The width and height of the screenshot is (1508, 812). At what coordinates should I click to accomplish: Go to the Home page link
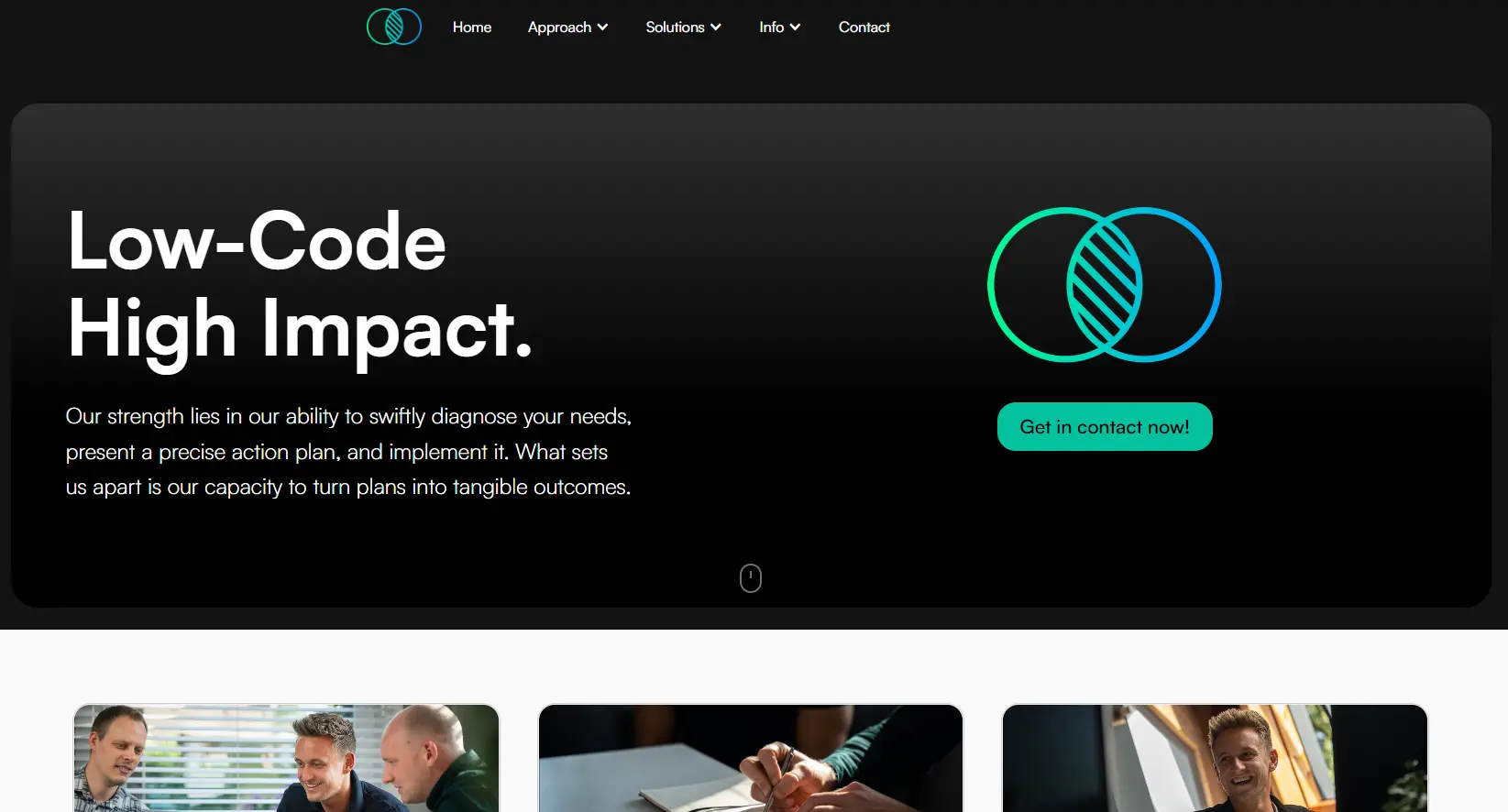pyautogui.click(x=472, y=27)
